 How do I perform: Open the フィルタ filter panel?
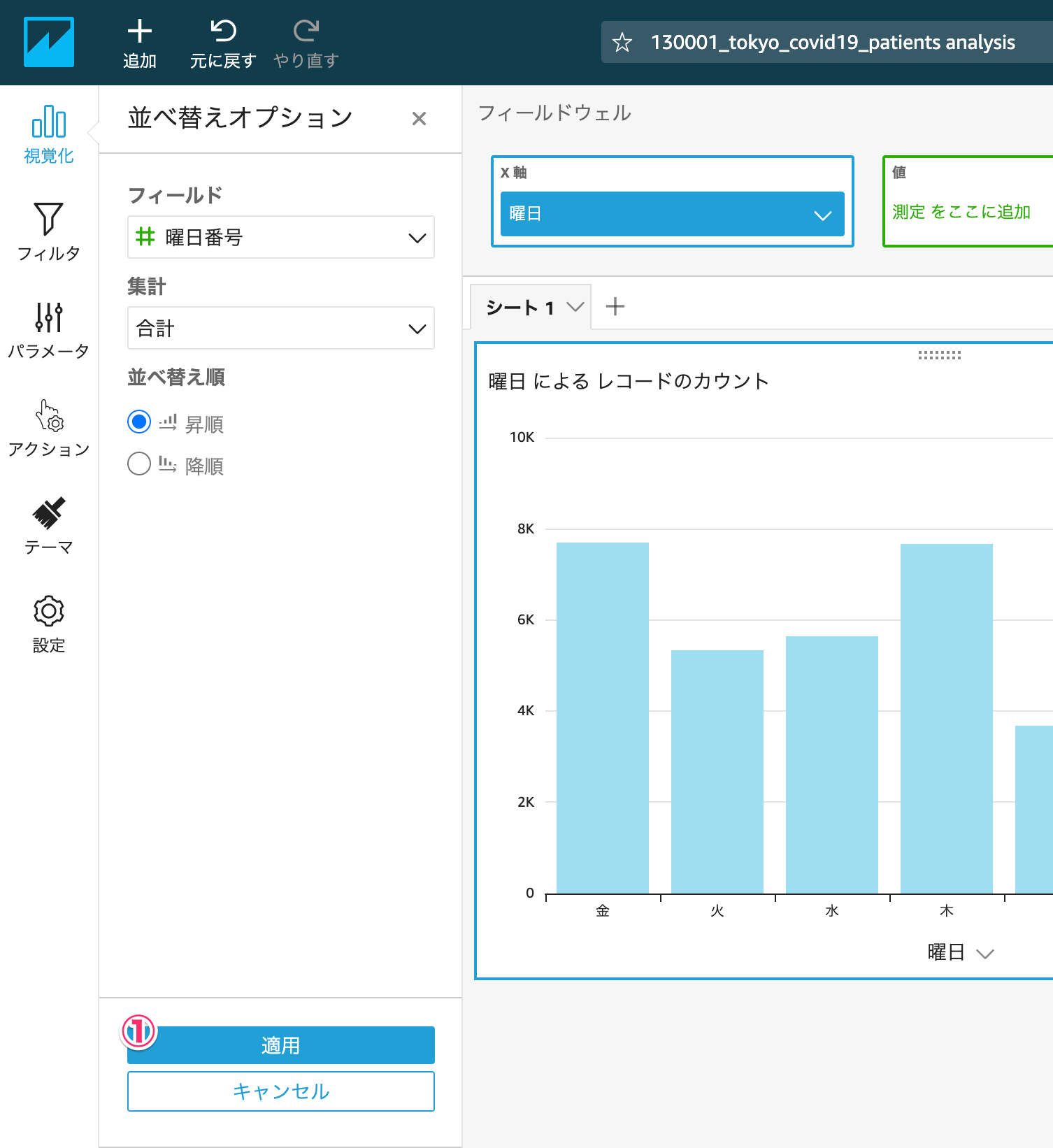tap(48, 232)
